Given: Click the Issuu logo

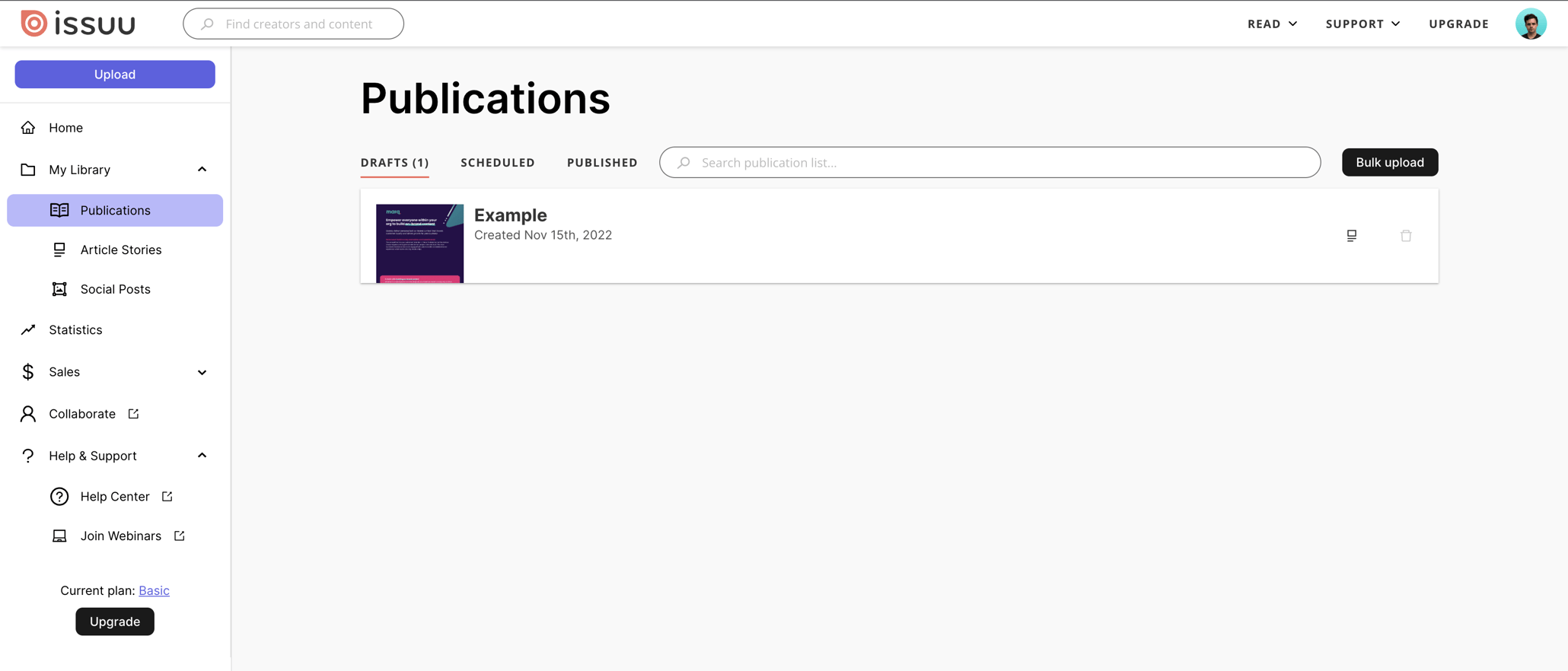Looking at the screenshot, I should (78, 24).
